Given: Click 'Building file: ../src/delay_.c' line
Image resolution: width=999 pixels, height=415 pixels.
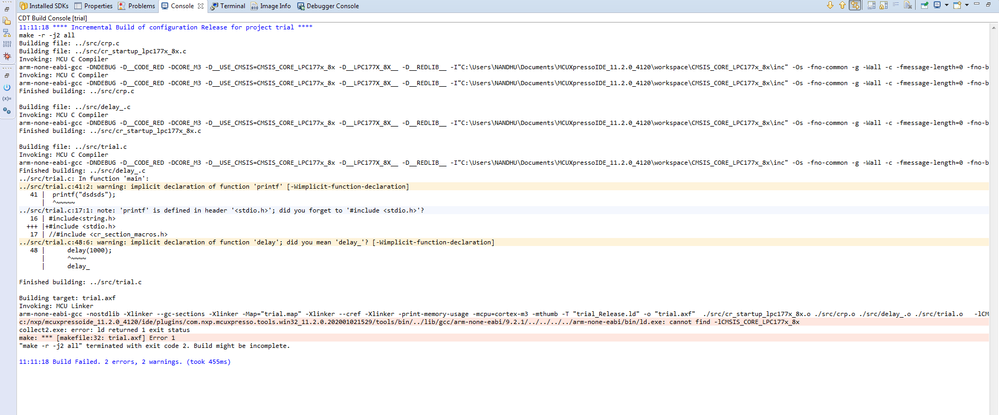Looking at the screenshot, I should pyautogui.click(x=75, y=106).
